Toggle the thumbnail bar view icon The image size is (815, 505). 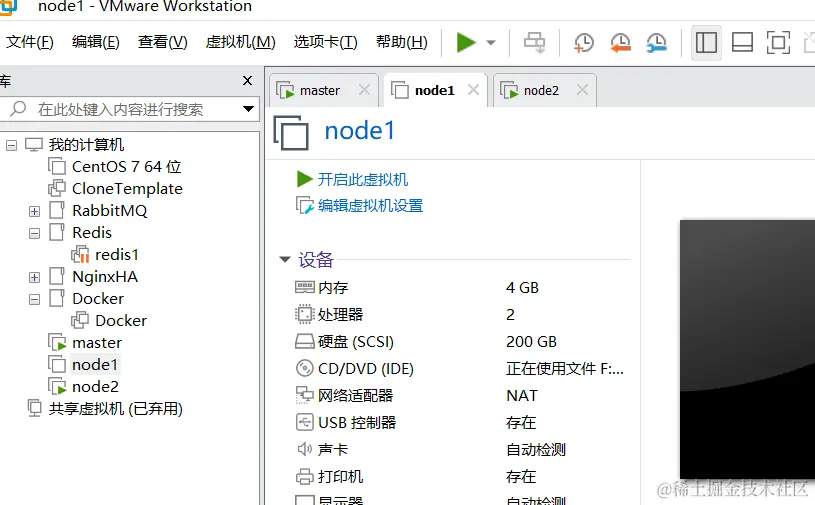click(742, 42)
